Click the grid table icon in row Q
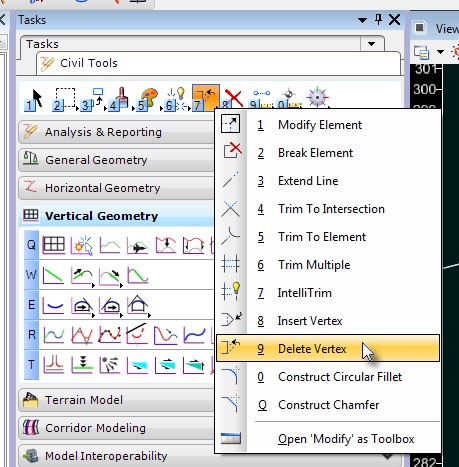 pyautogui.click(x=54, y=246)
